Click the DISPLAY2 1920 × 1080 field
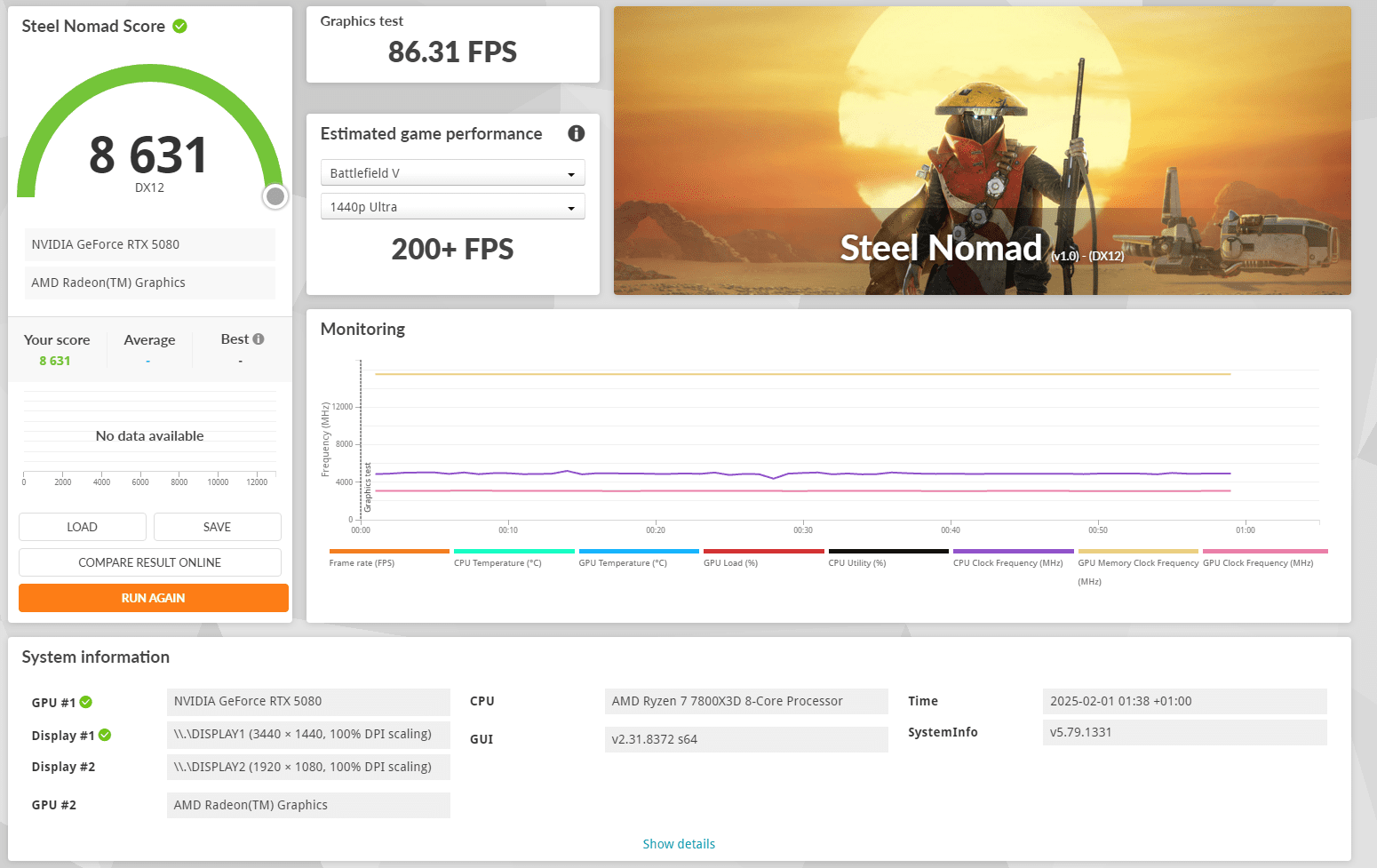The height and width of the screenshot is (868, 1377). [x=308, y=767]
